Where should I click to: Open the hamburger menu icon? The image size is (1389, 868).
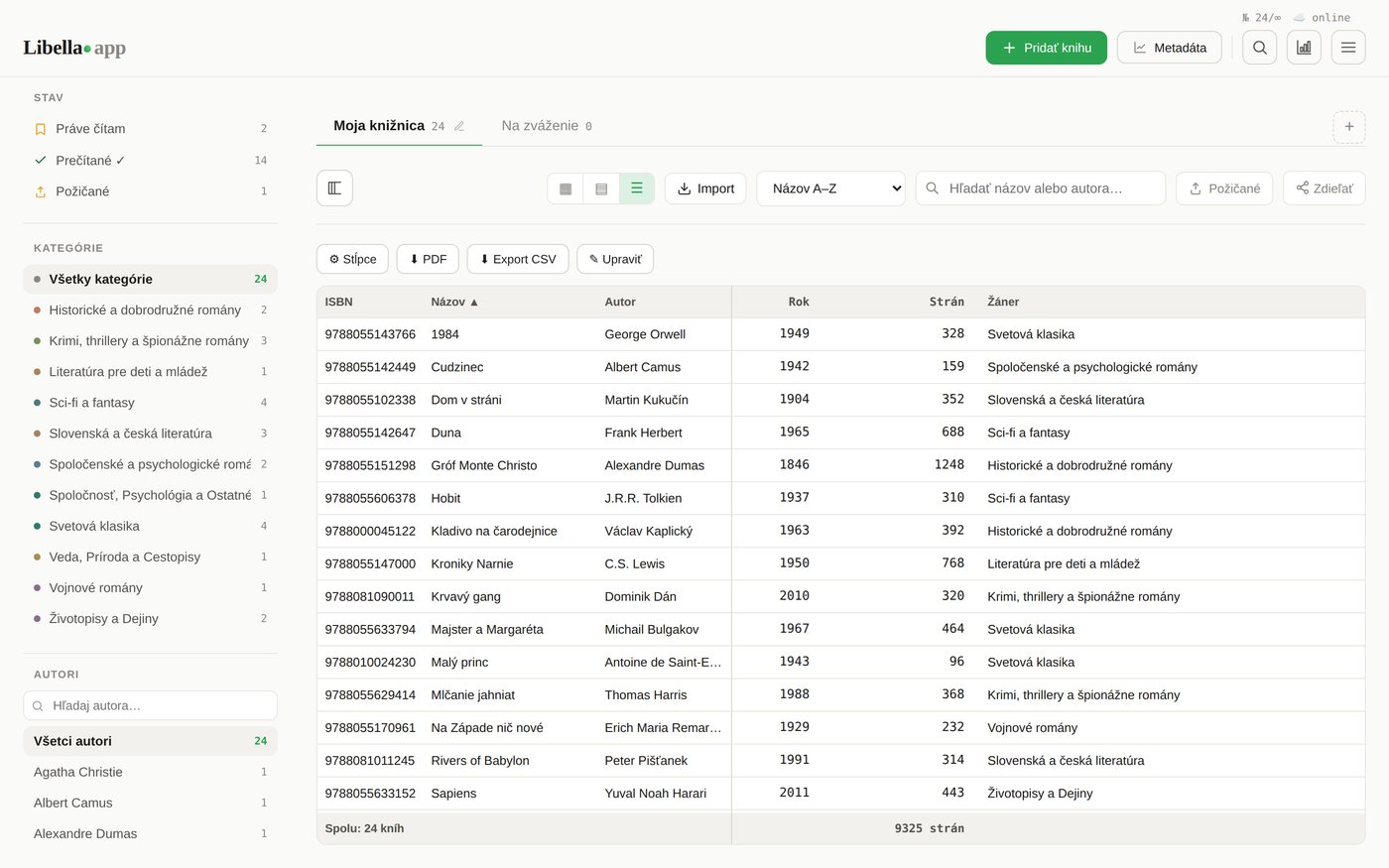coord(1348,48)
